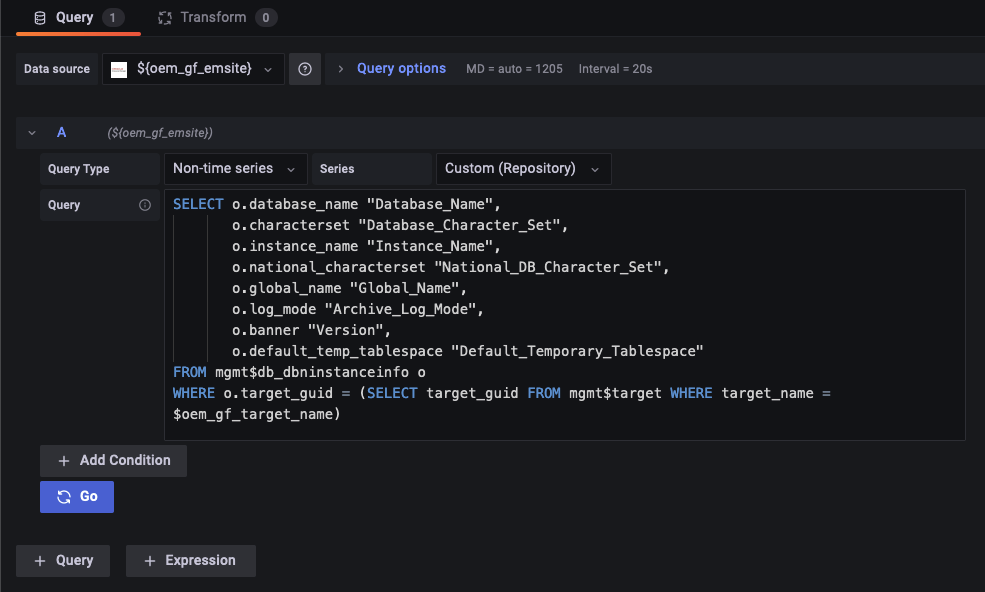Click the (${oem_gf_emsite}) italic text in row A
The width and height of the screenshot is (985, 592).
(160, 133)
